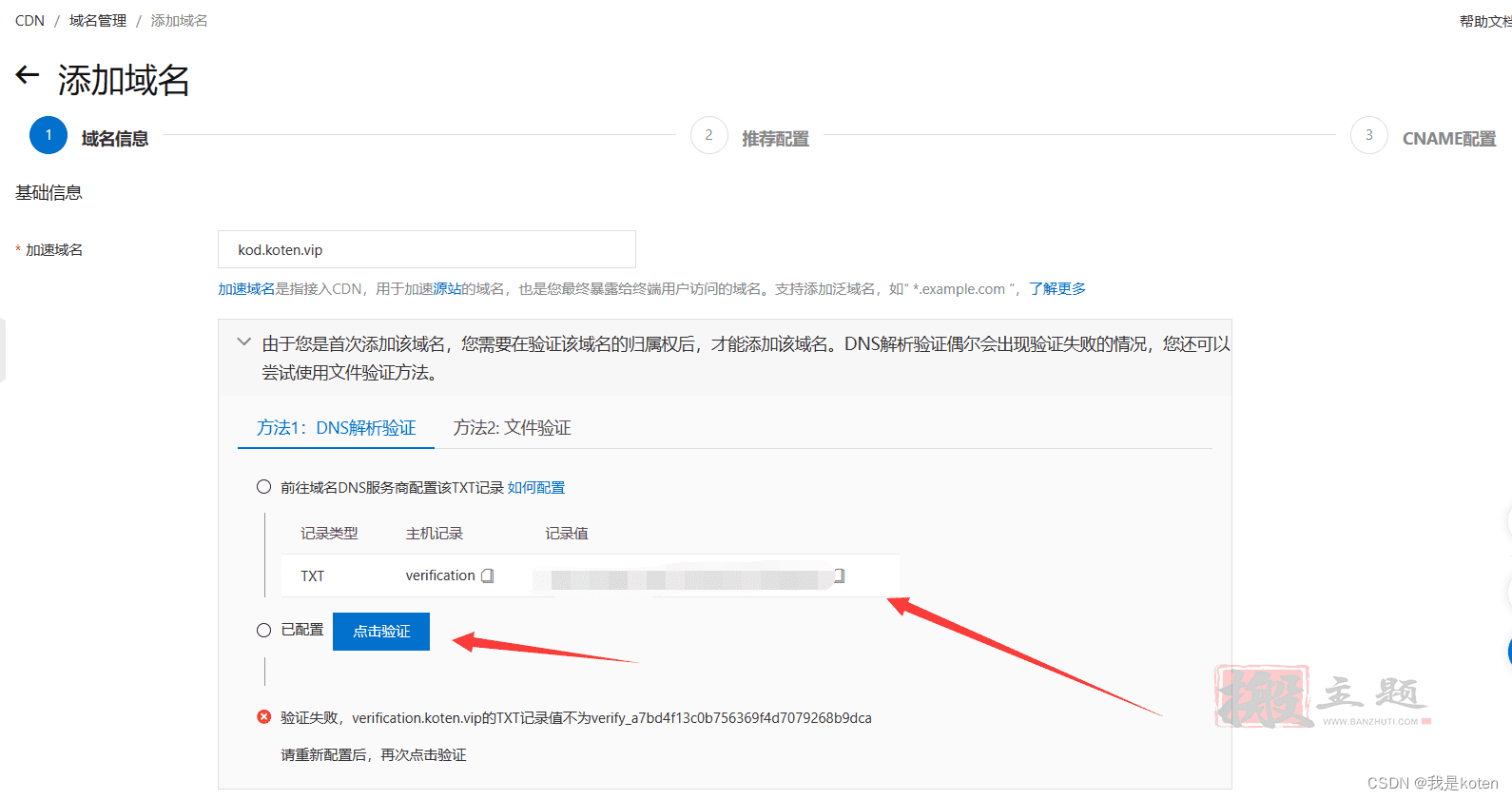Go back using the left arrow icon
This screenshot has width=1512, height=800.
[x=28, y=76]
